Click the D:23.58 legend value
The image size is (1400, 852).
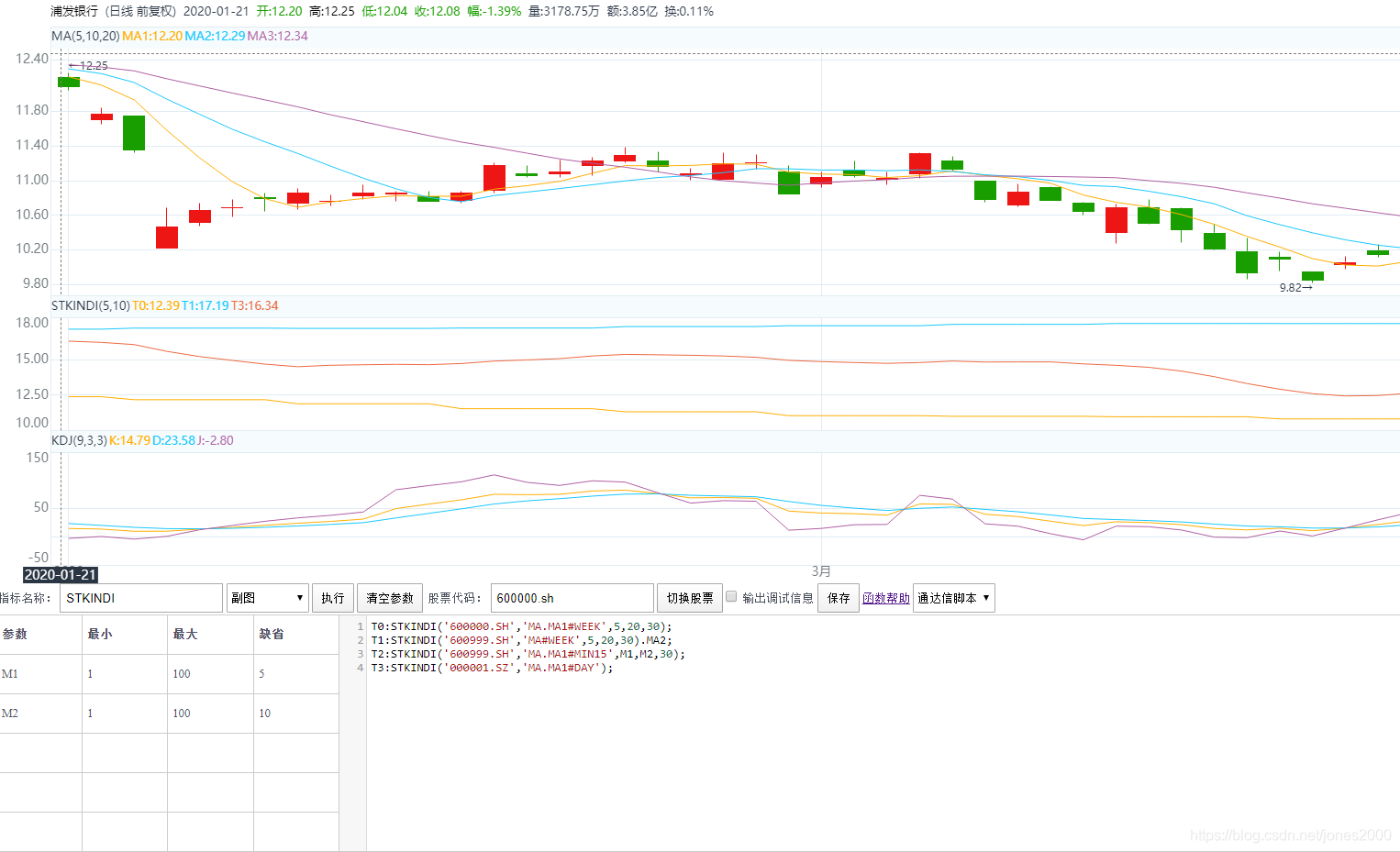point(174,440)
